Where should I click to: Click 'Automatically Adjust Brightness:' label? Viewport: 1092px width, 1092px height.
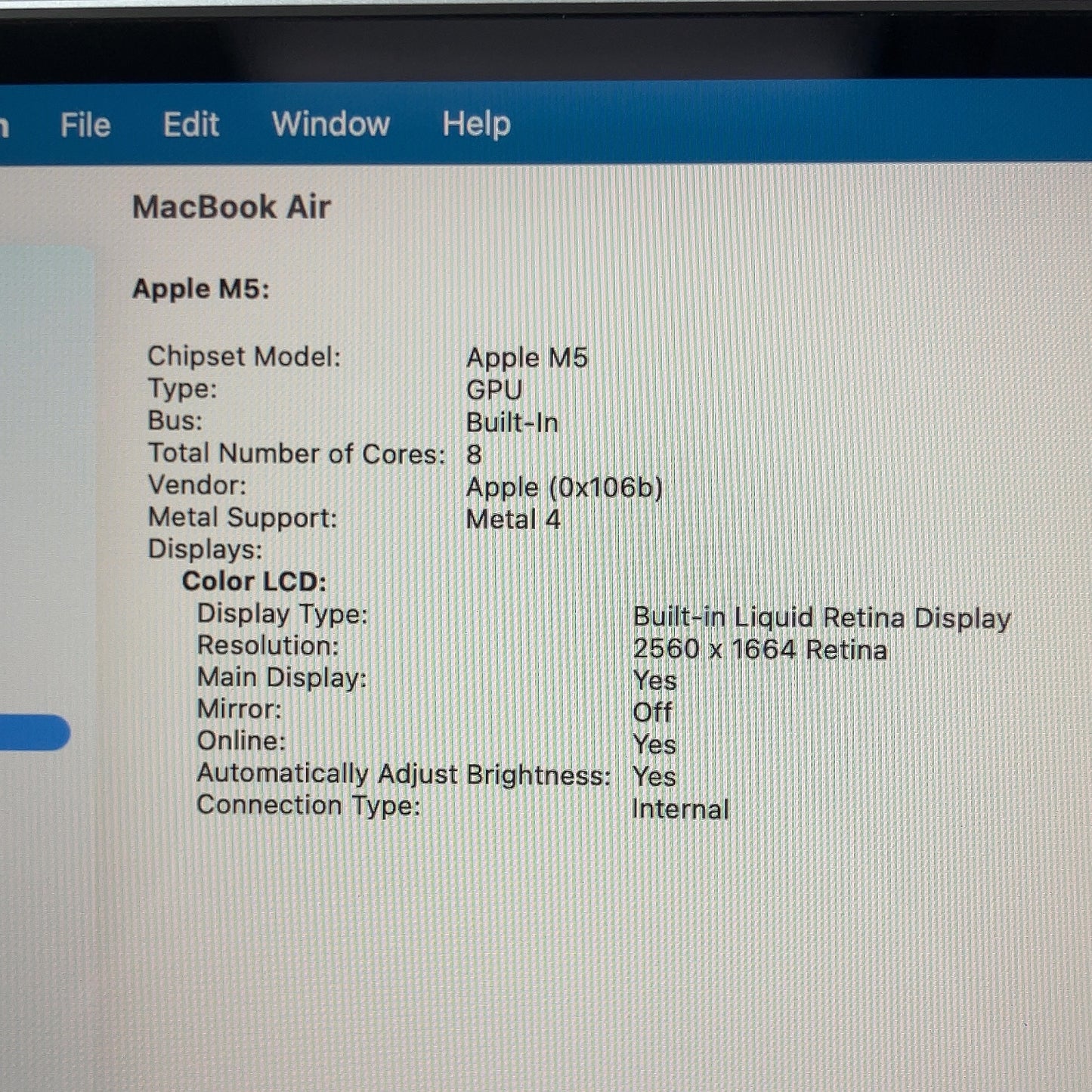click(x=404, y=775)
